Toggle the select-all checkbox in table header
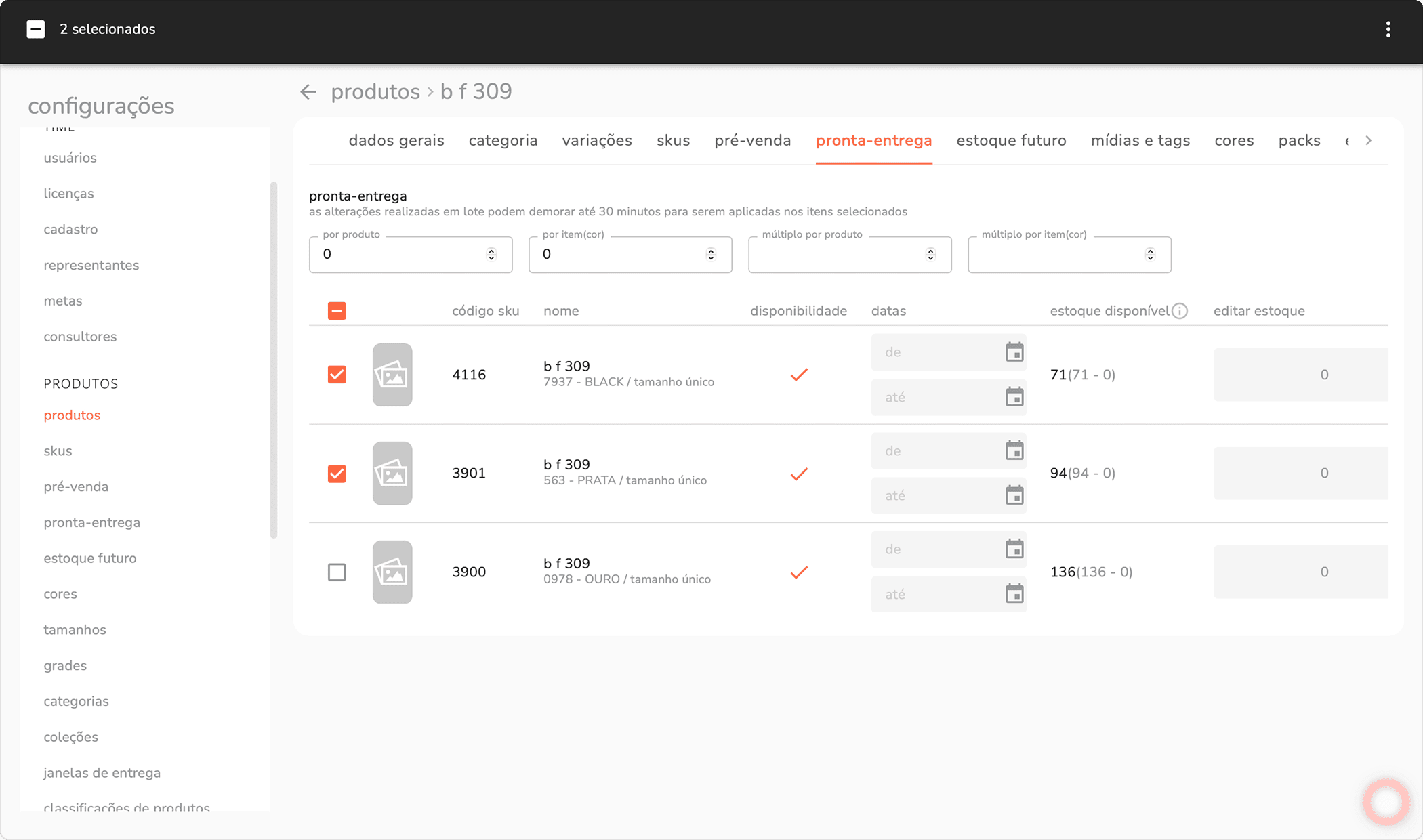Viewport: 1423px width, 840px height. [337, 311]
